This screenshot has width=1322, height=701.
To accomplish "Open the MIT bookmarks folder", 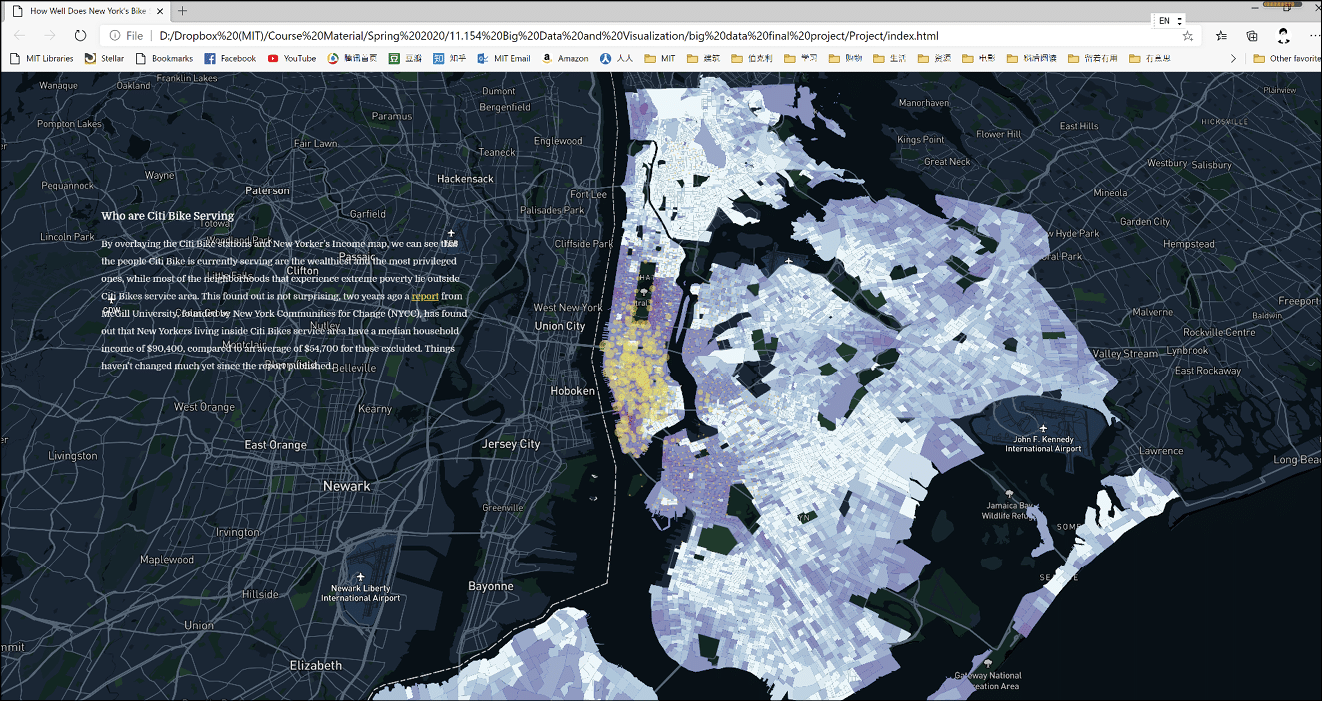I will coord(660,59).
